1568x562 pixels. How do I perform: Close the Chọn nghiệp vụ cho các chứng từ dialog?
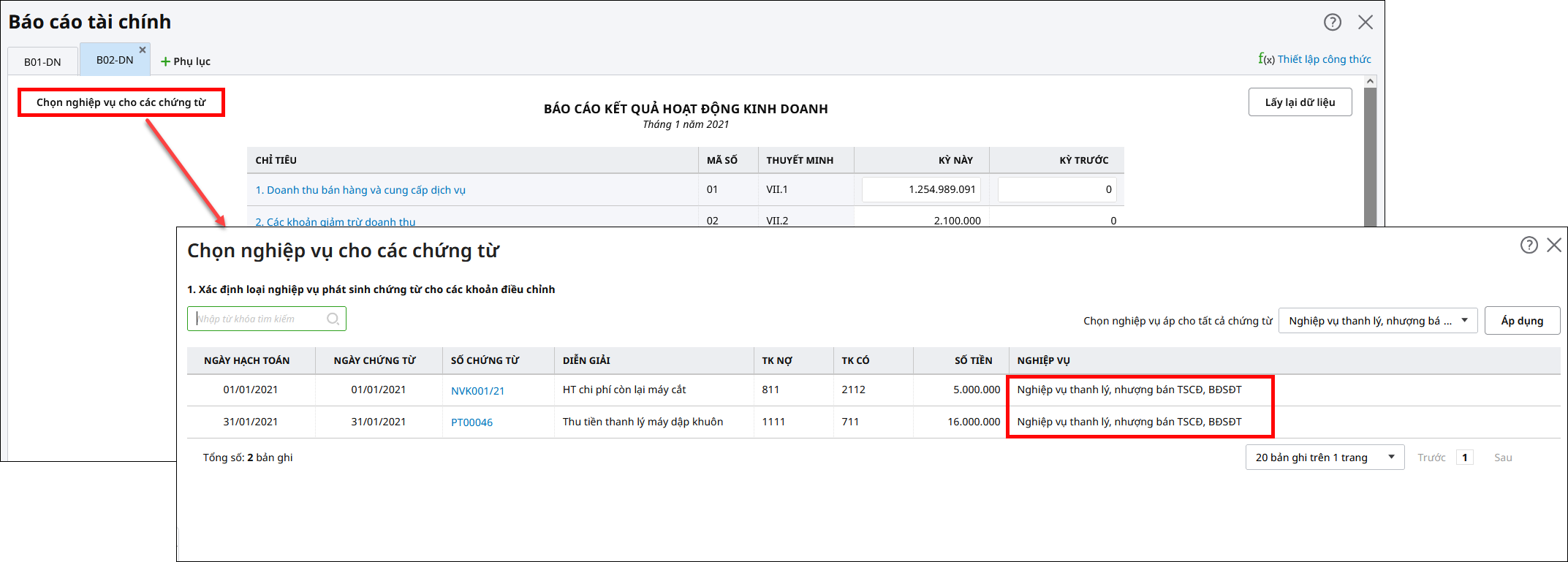[x=1554, y=246]
